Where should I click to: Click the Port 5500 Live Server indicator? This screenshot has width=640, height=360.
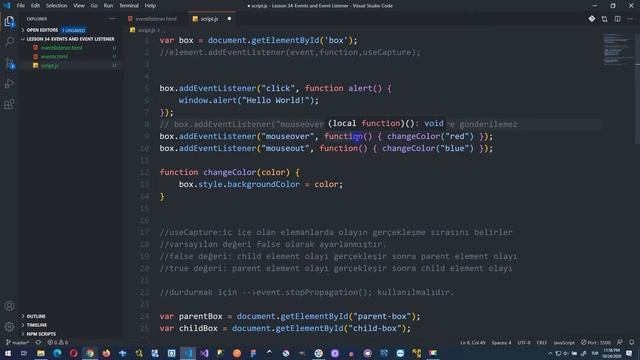click(596, 342)
